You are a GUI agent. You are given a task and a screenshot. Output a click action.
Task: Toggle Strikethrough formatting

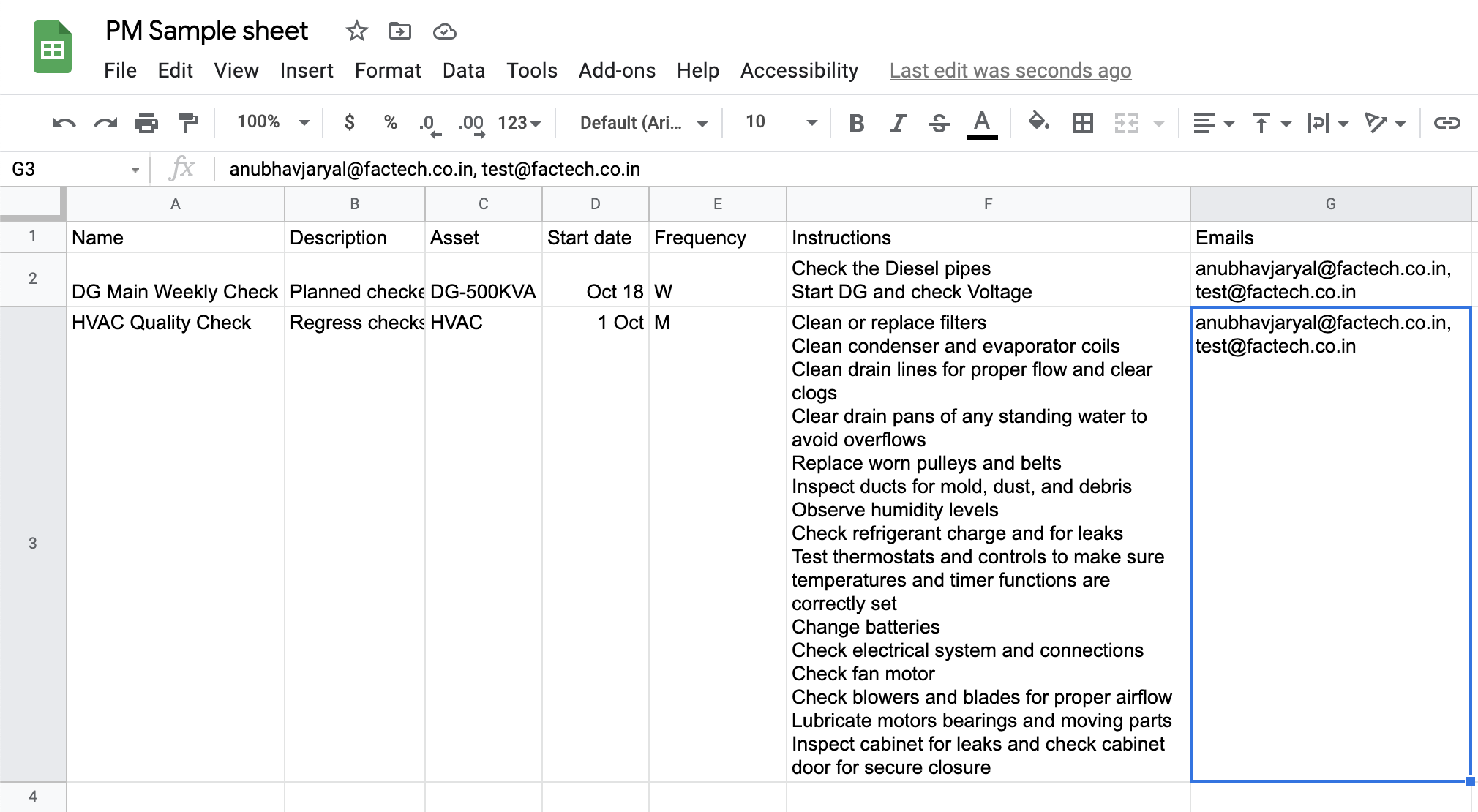pos(939,123)
